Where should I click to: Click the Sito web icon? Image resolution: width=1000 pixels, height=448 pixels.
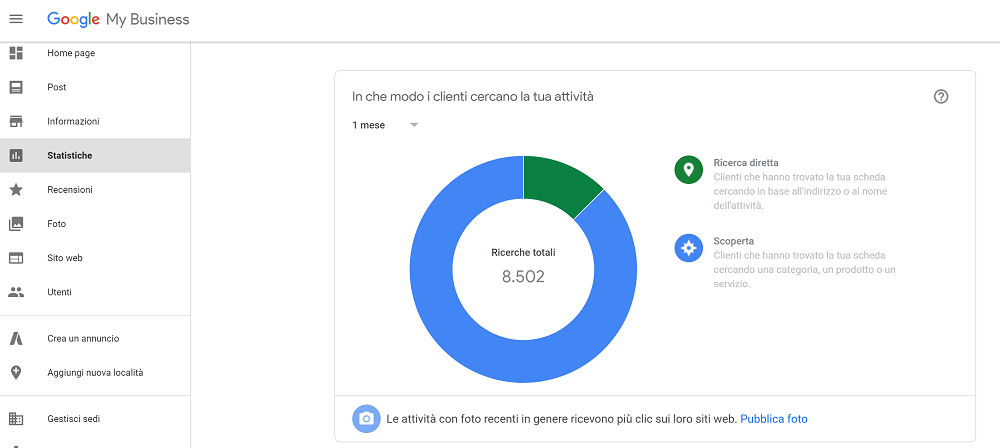(16, 258)
